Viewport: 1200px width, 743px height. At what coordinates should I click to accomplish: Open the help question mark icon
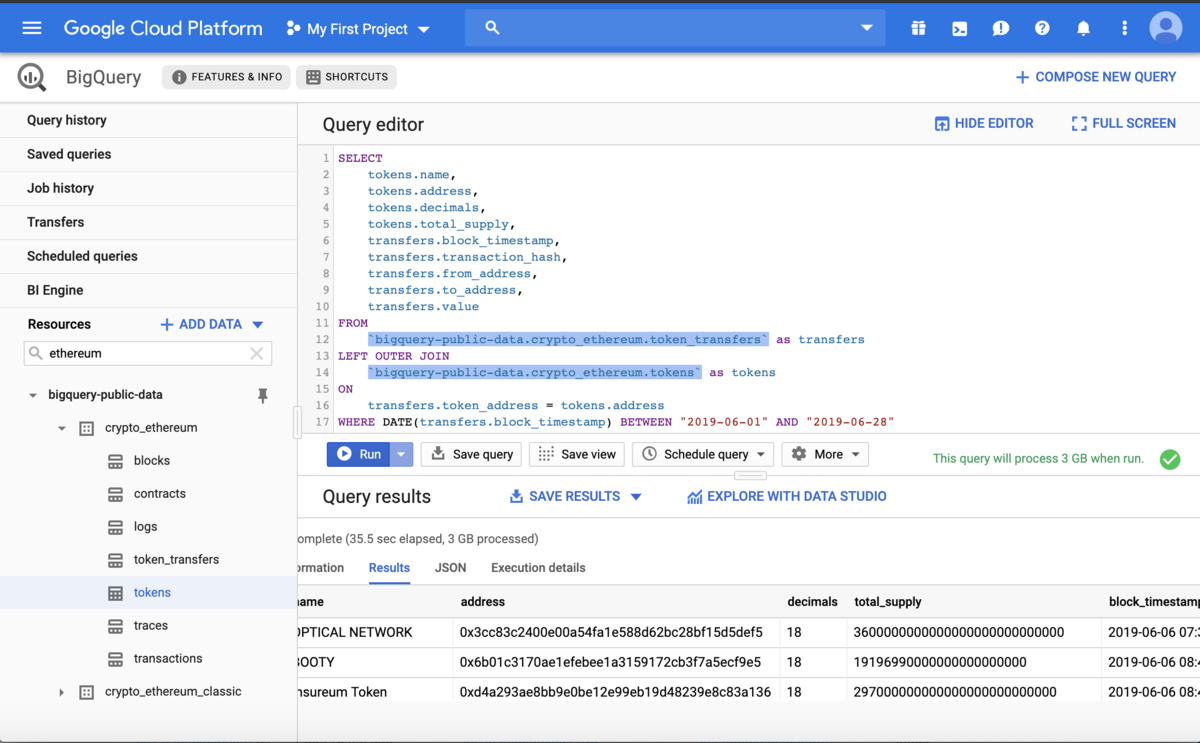point(1042,28)
